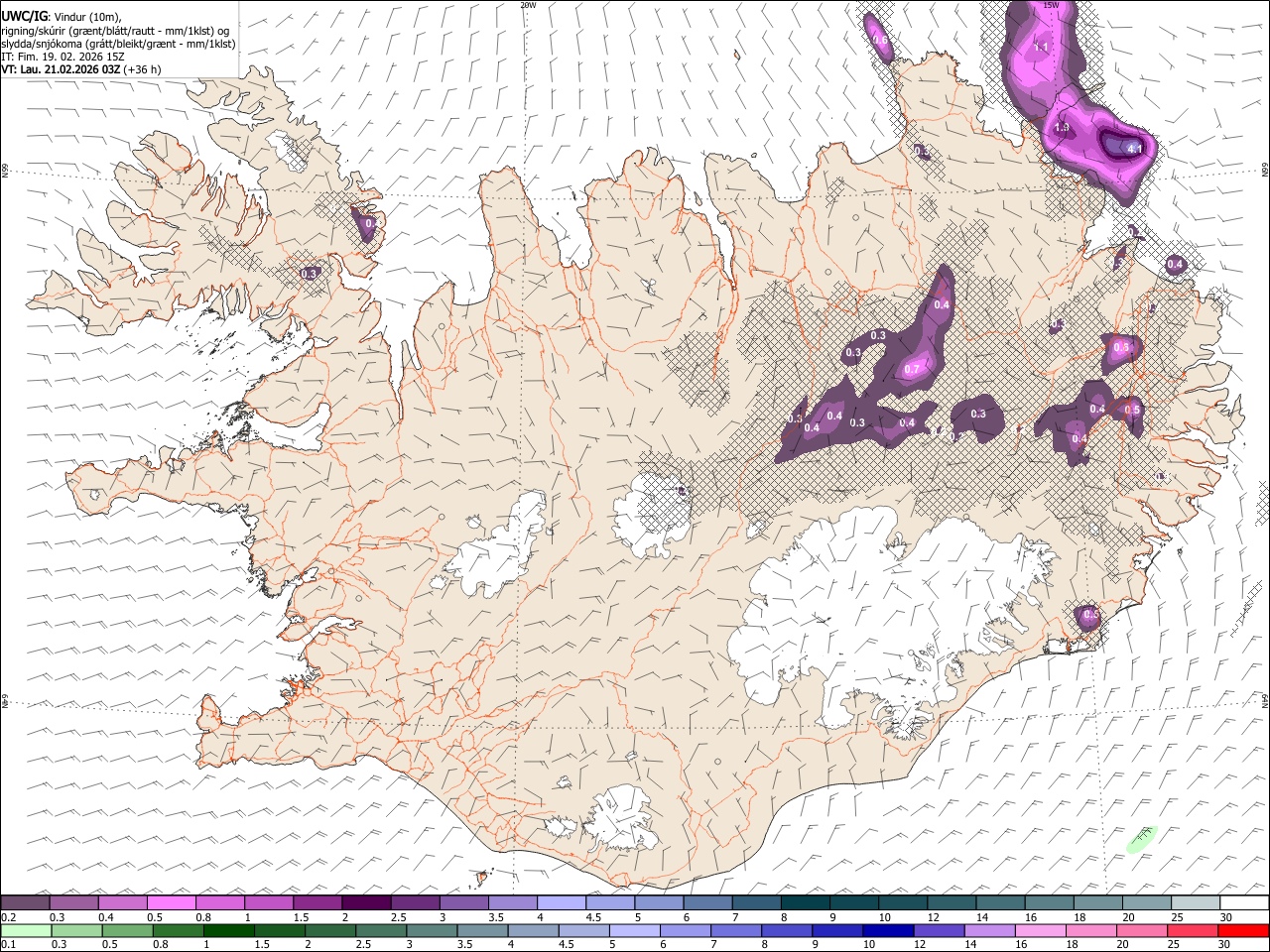Select the upper legend swatch starting at 0.4
Image resolution: width=1270 pixels, height=952 pixels.
coord(122,903)
